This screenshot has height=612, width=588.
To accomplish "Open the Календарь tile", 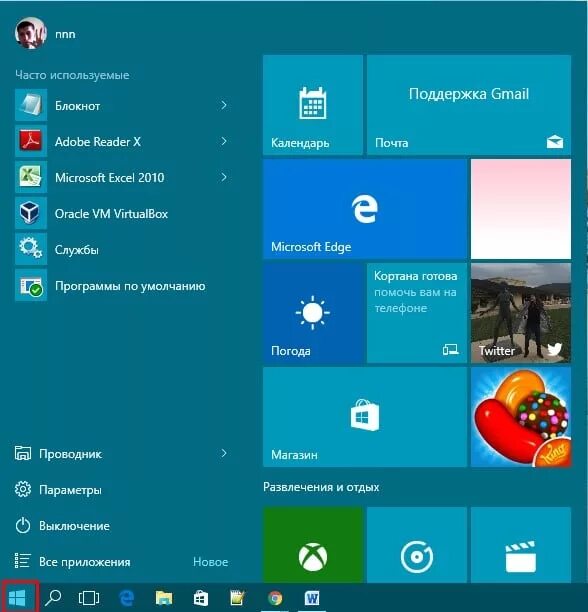I will pyautogui.click(x=313, y=105).
